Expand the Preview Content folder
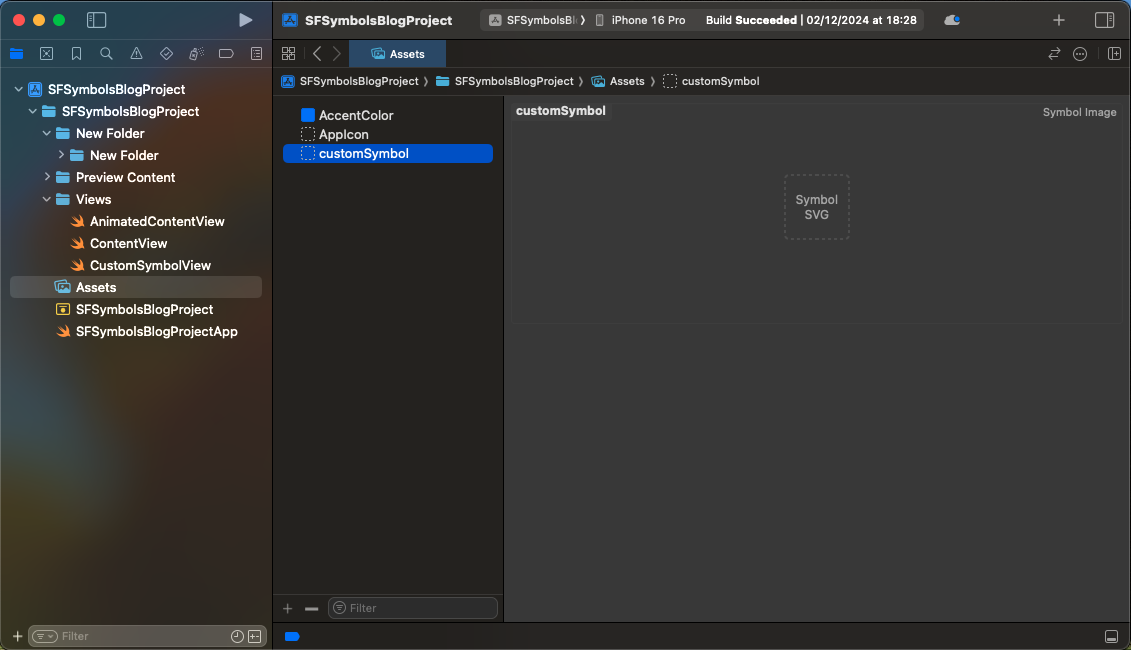The image size is (1131, 650). tap(47, 177)
